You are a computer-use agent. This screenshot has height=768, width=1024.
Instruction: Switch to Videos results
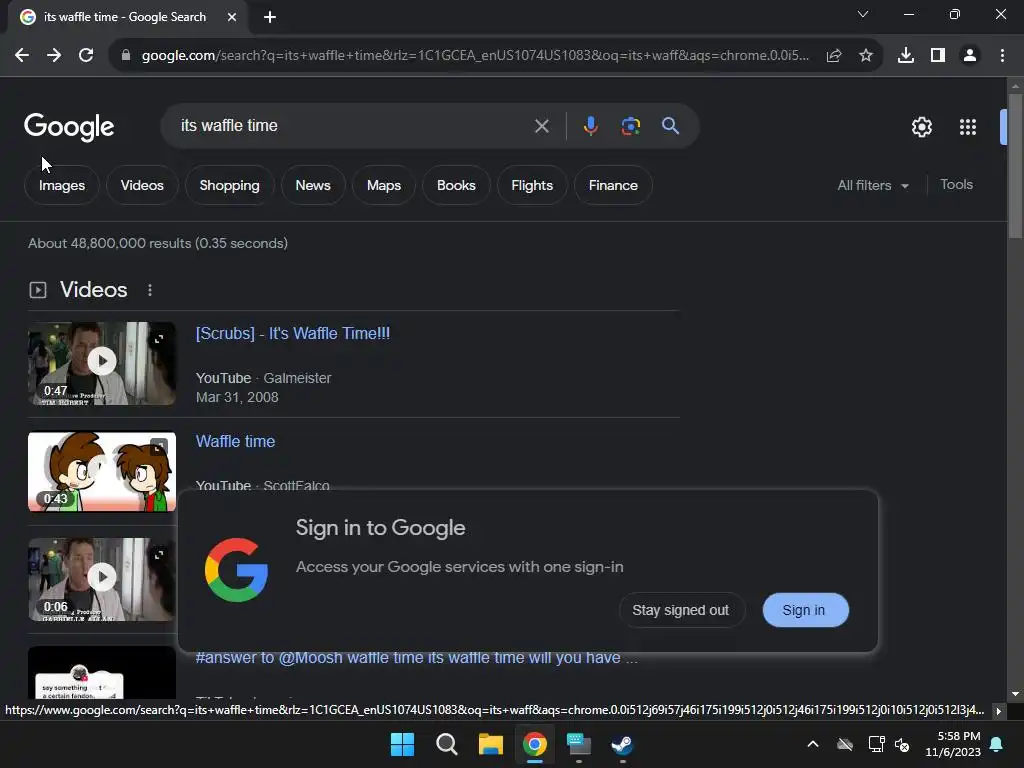coord(142,185)
